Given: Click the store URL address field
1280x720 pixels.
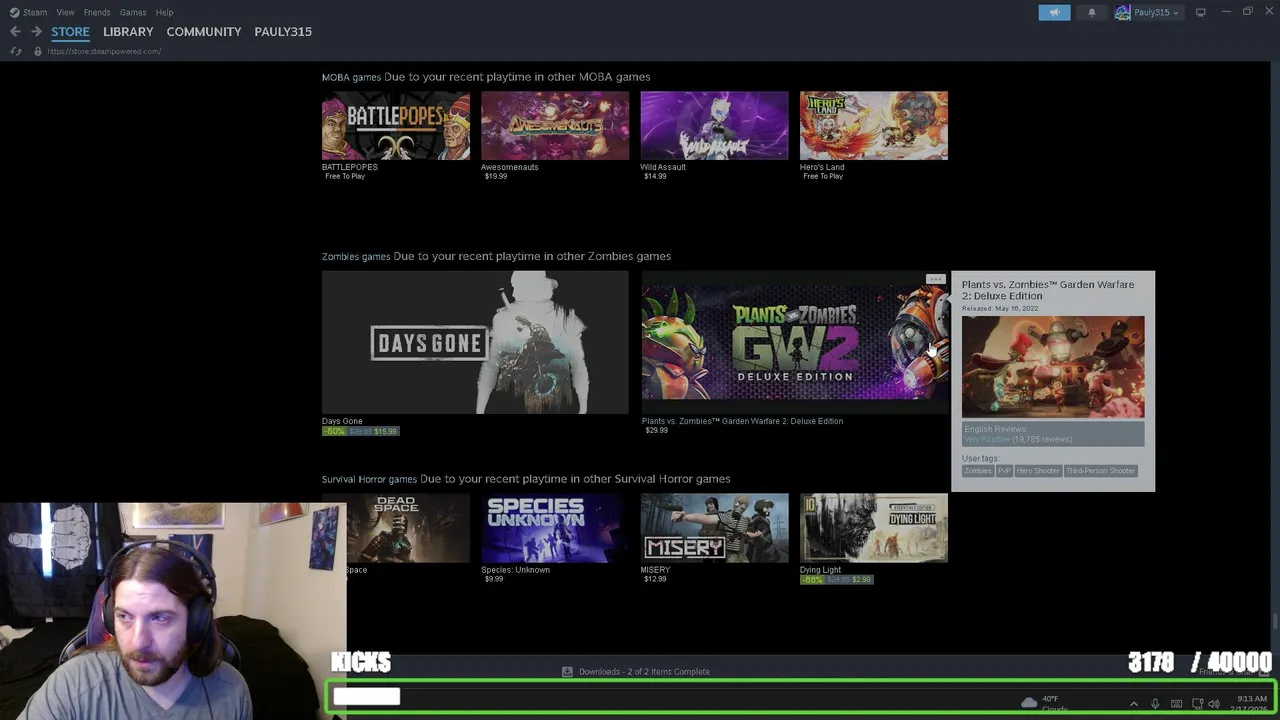Looking at the screenshot, I should tap(104, 51).
